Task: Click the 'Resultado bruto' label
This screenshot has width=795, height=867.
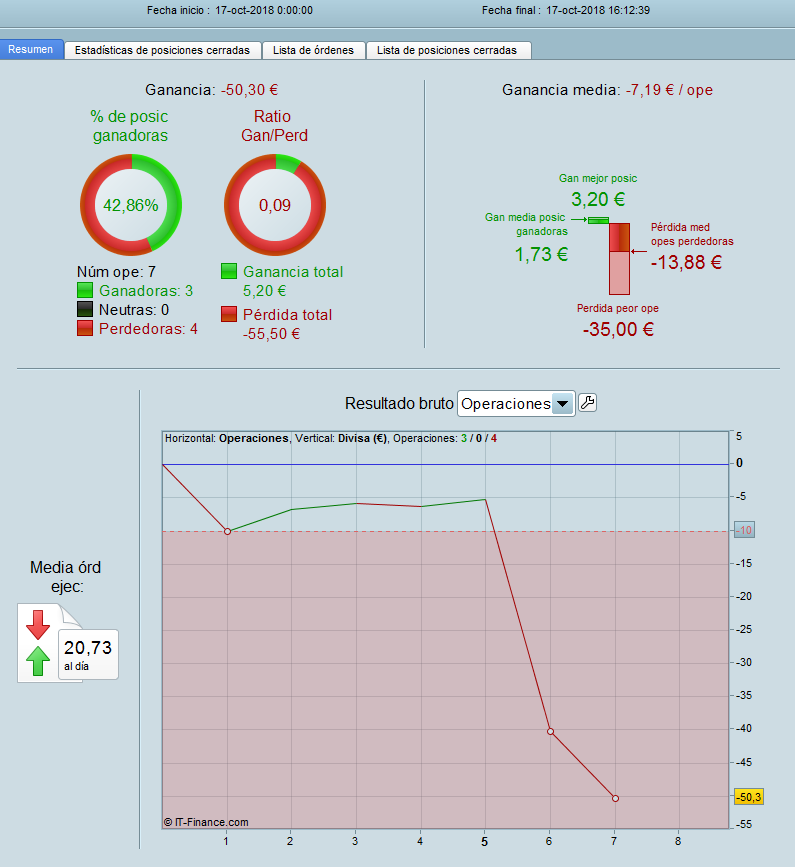Action: point(399,404)
